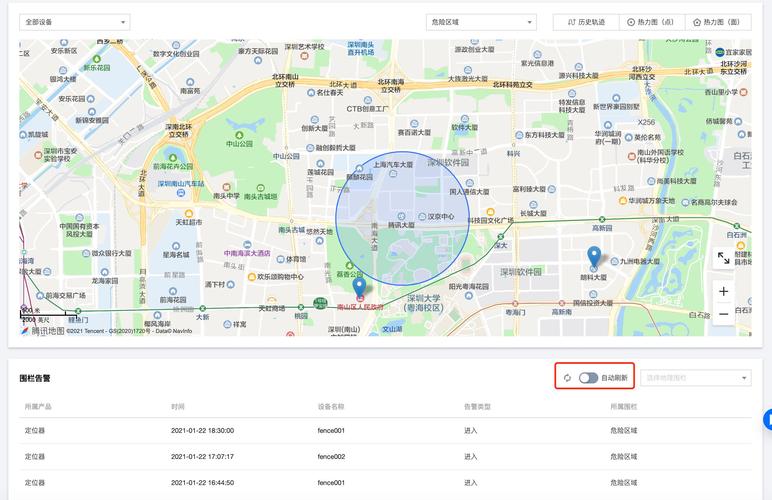Click the 时间 column header

coord(178,406)
